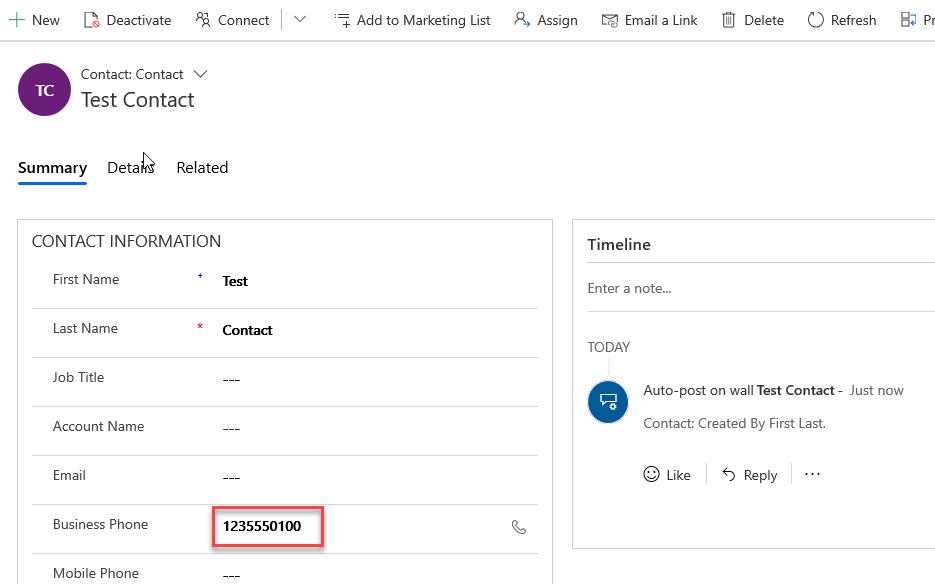
Task: Click the Just now timestamp
Action: [x=877, y=390]
